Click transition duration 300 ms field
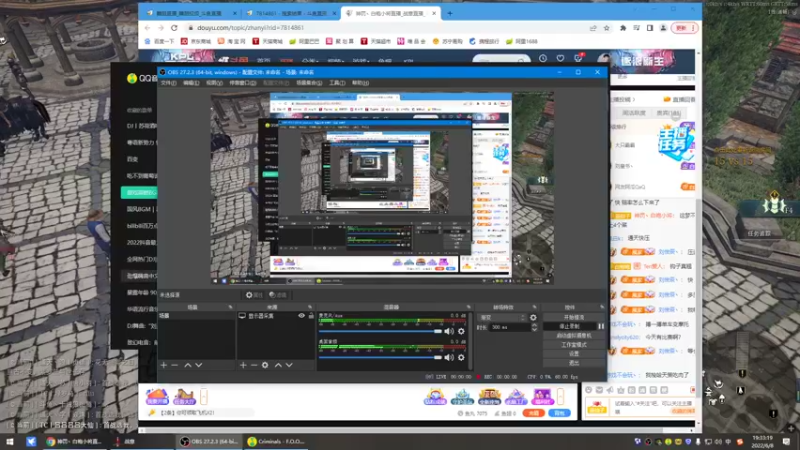 (508, 328)
